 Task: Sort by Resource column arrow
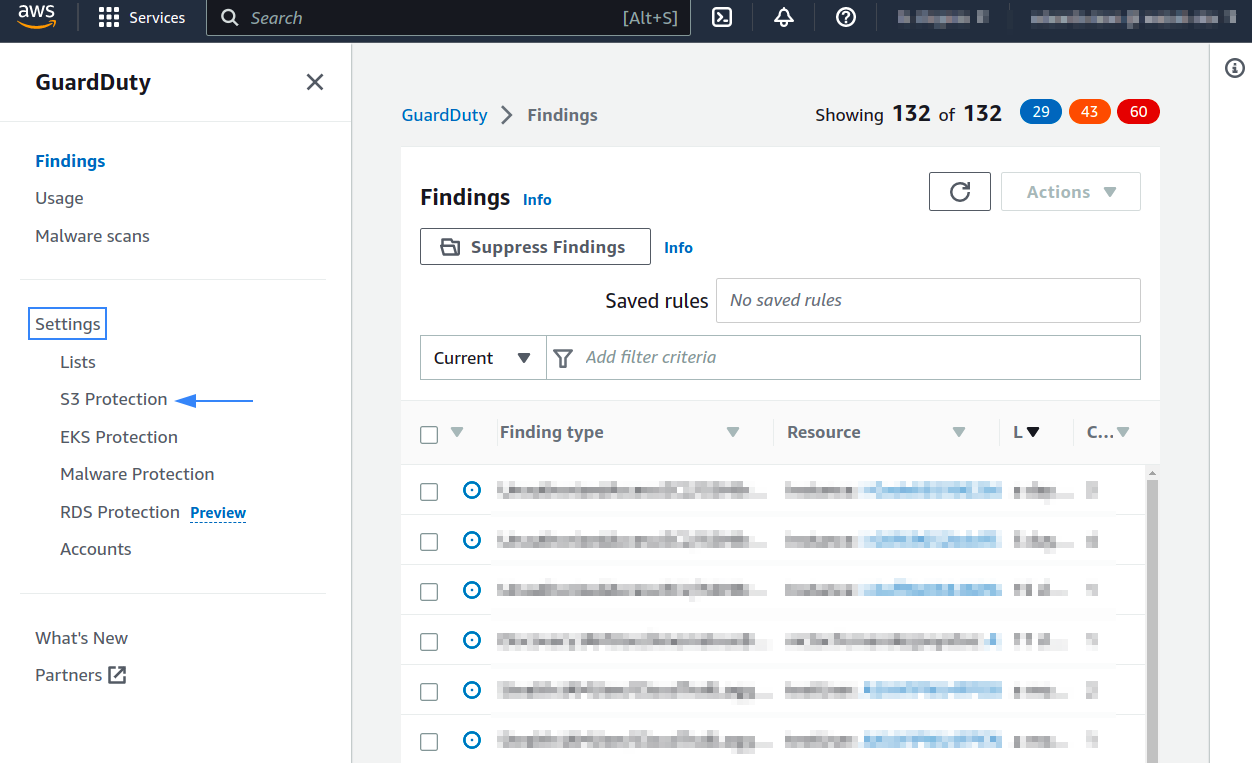pyautogui.click(x=959, y=432)
